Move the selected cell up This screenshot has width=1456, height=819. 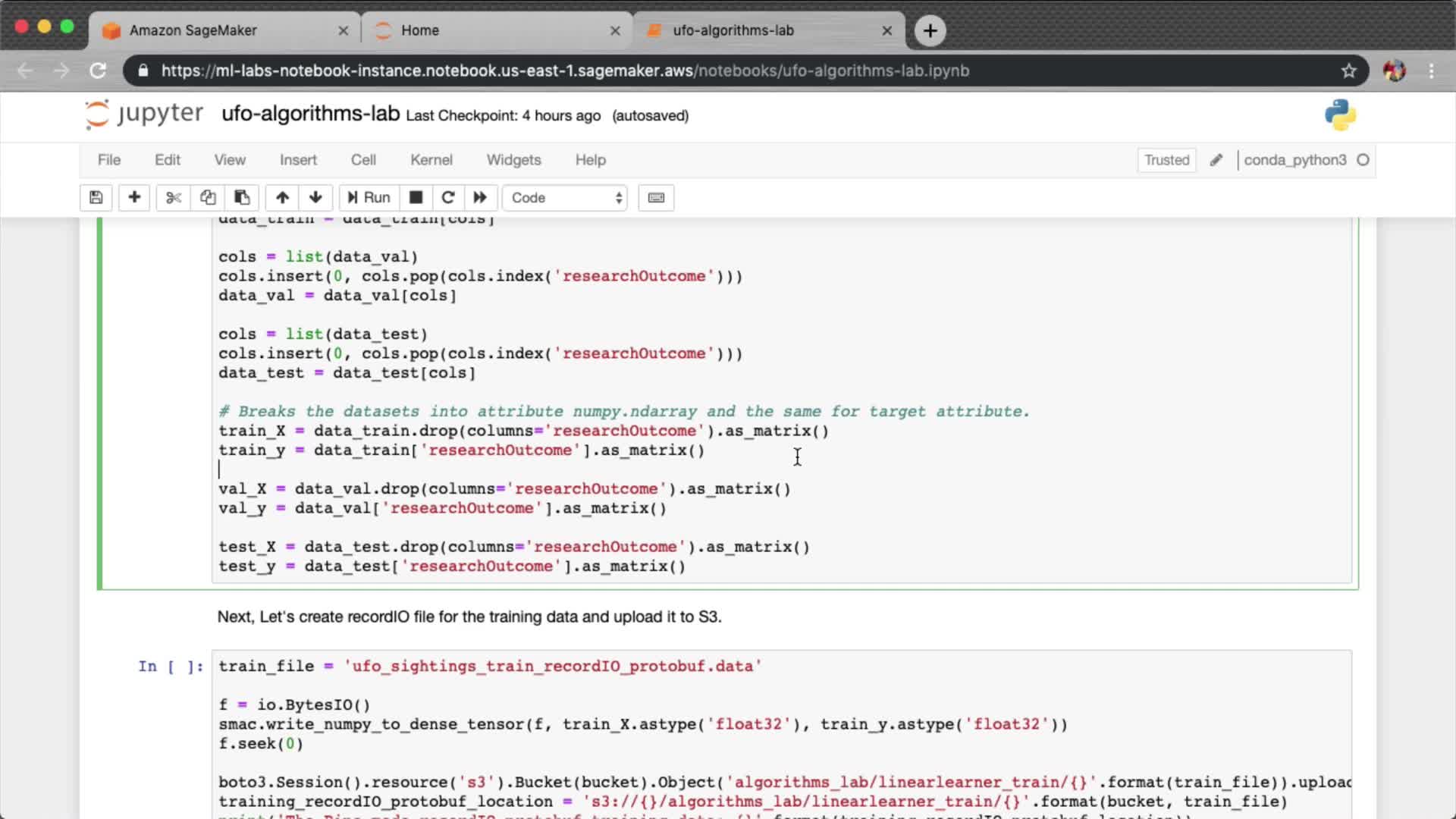(x=282, y=198)
